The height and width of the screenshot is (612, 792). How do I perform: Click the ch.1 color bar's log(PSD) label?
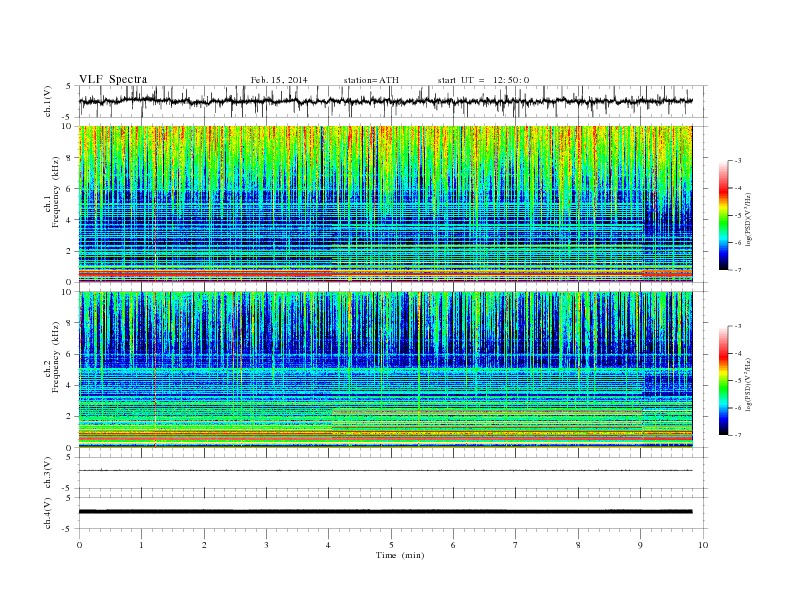(x=749, y=219)
